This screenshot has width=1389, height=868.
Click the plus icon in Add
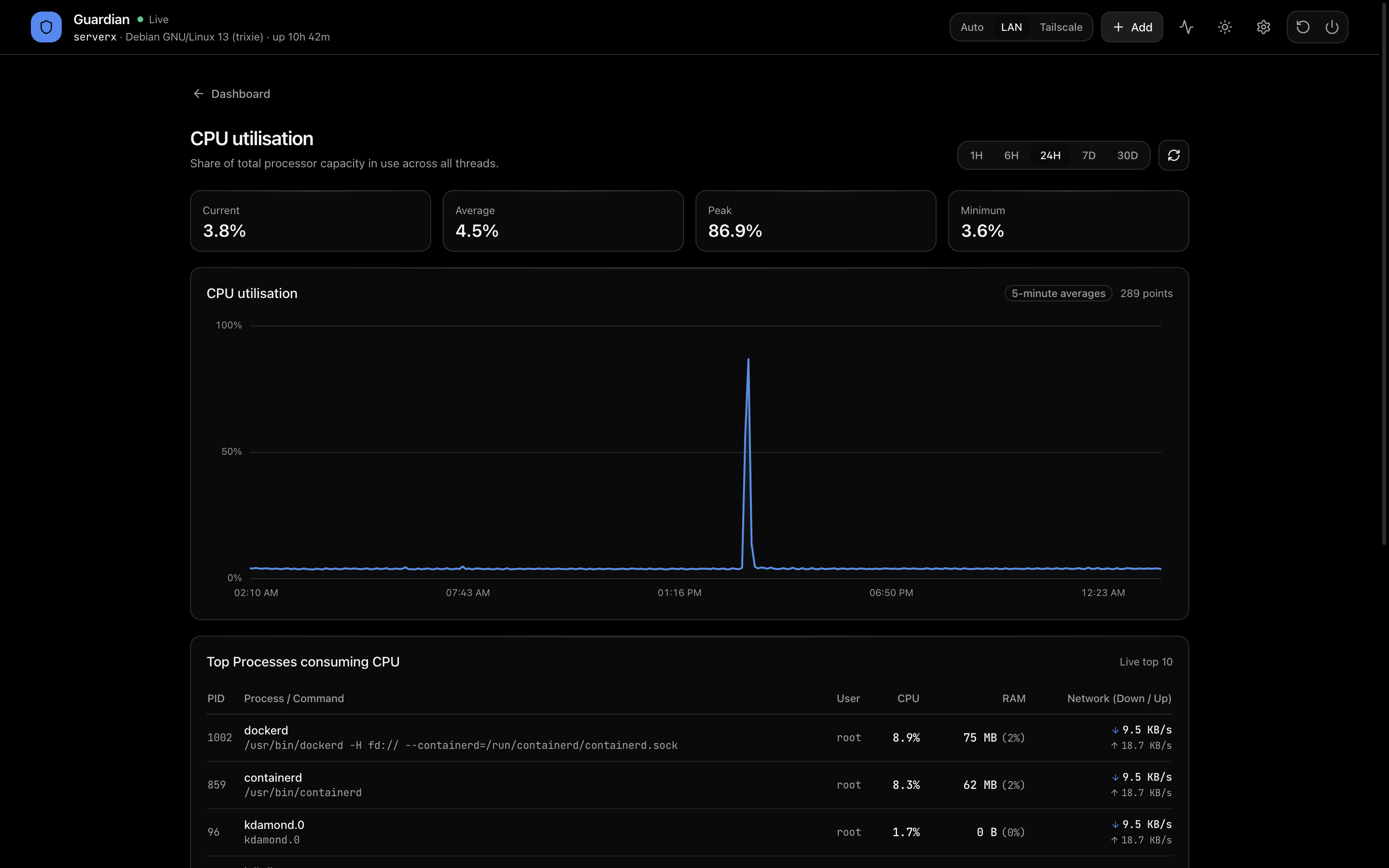1118,27
